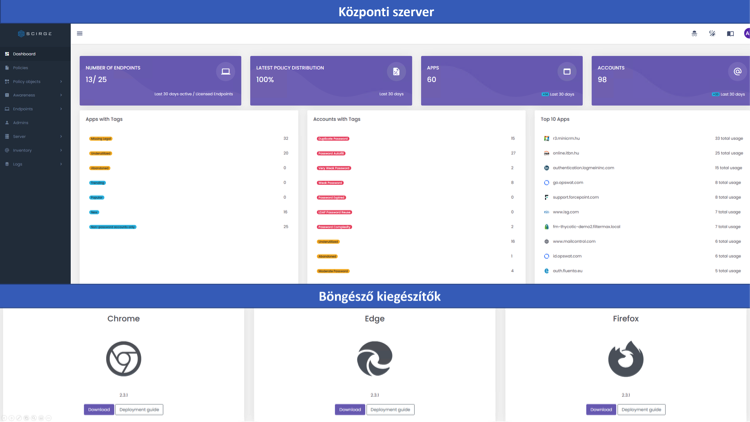This screenshot has width=750, height=422.
Task: Click the Duplicate Password account tag
Action: pyautogui.click(x=333, y=139)
